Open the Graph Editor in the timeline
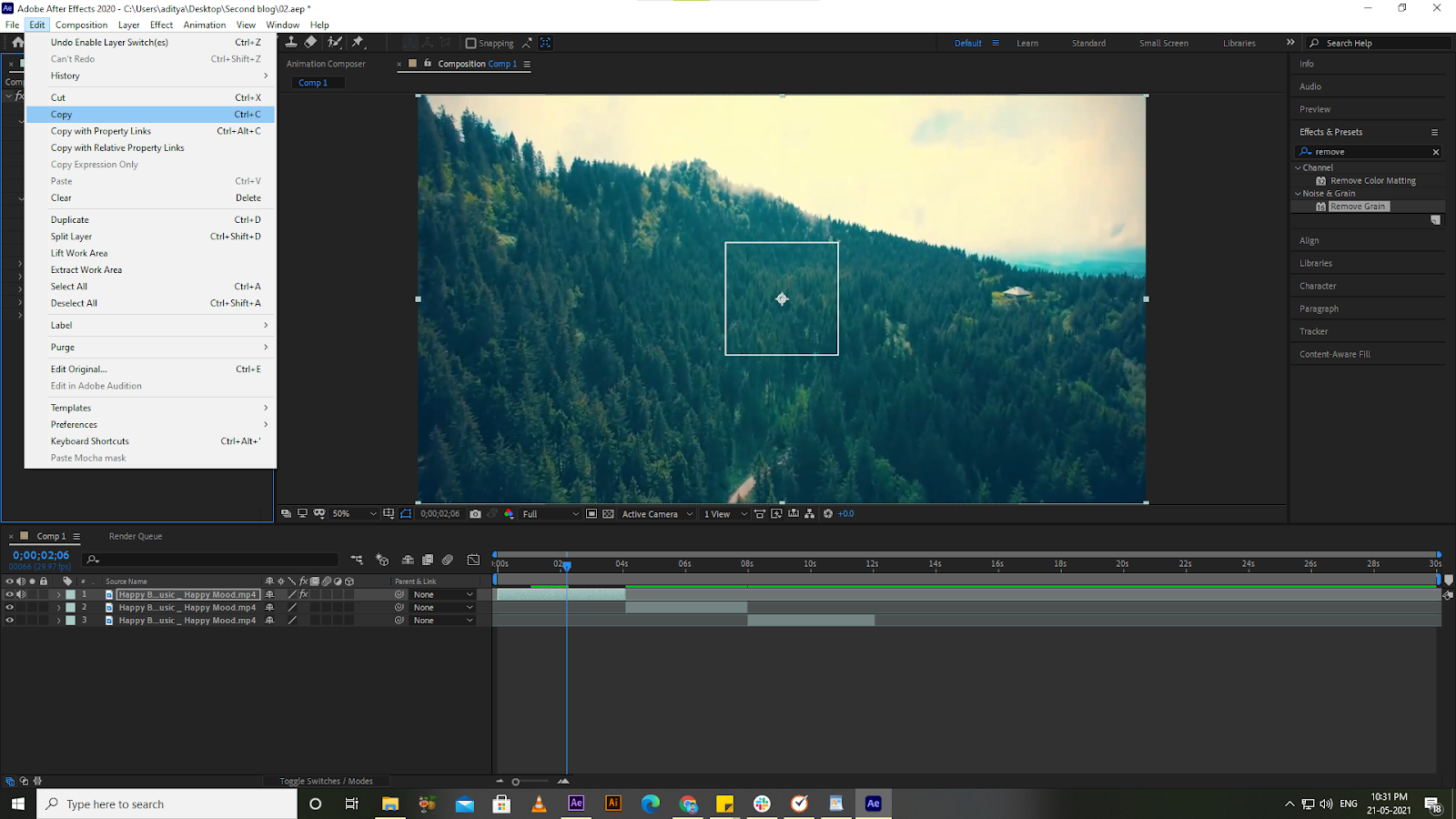The height and width of the screenshot is (819, 1456). 473,561
